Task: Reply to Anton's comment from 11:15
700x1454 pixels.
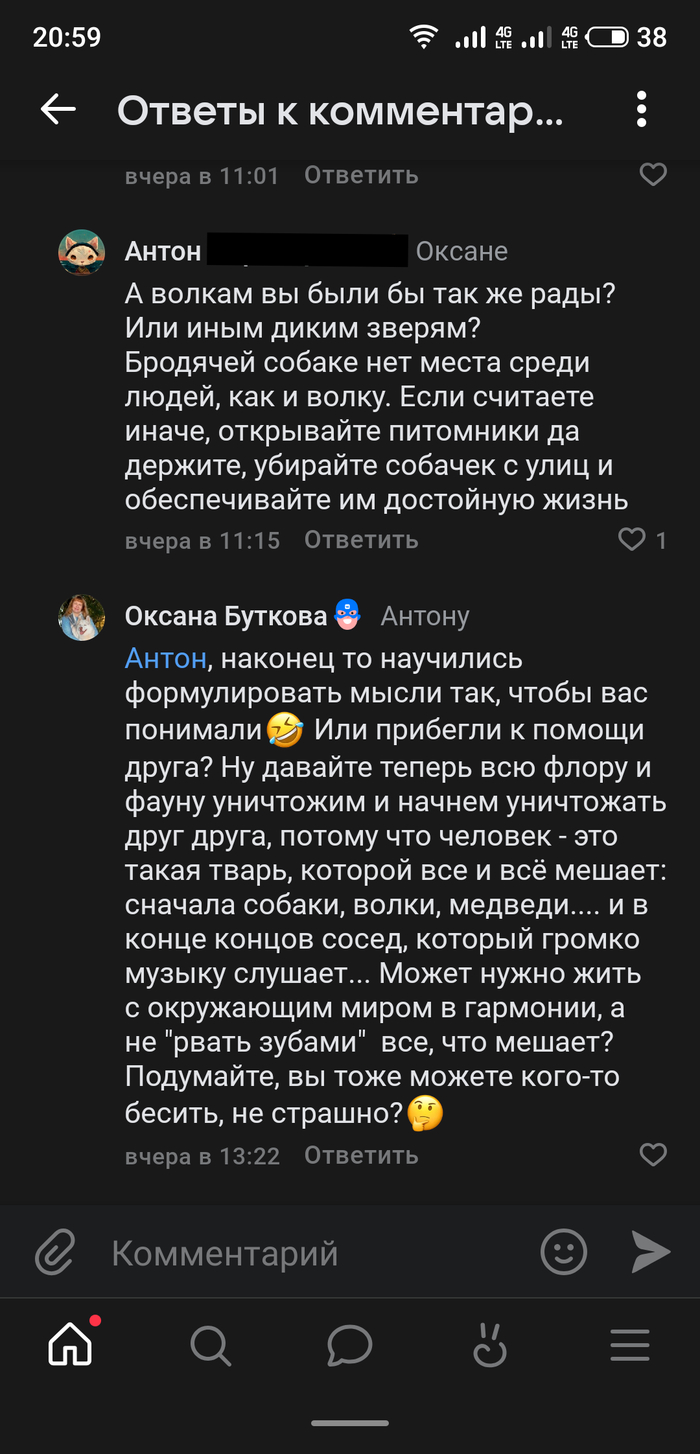Action: click(361, 540)
